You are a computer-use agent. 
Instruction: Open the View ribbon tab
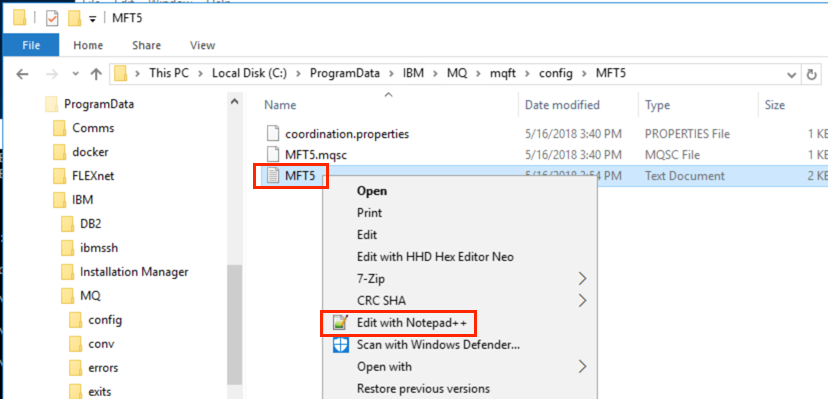pyautogui.click(x=202, y=45)
